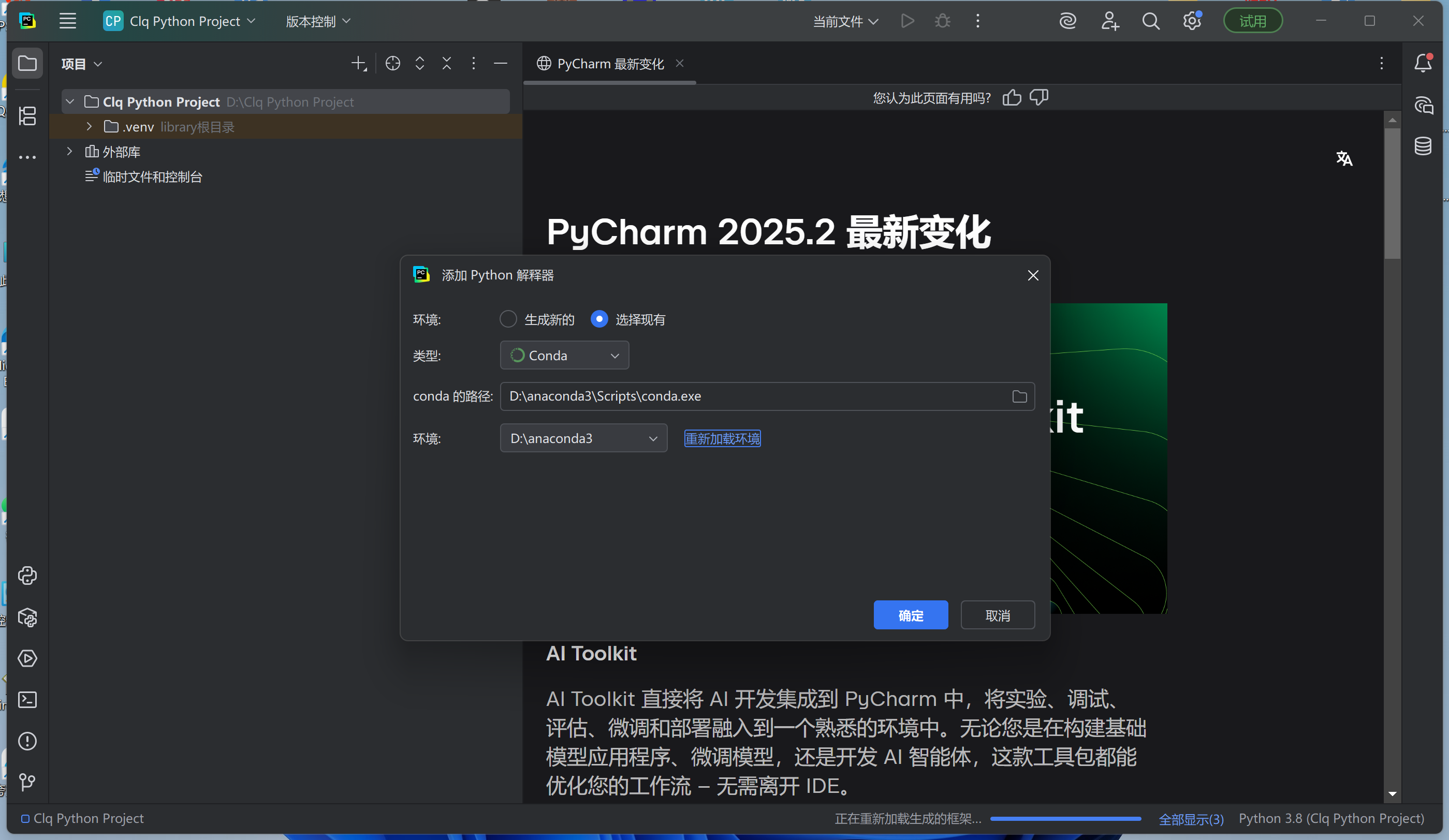Open the AI Assistant swirl icon in toolbar
The height and width of the screenshot is (840, 1449).
pos(1068,21)
